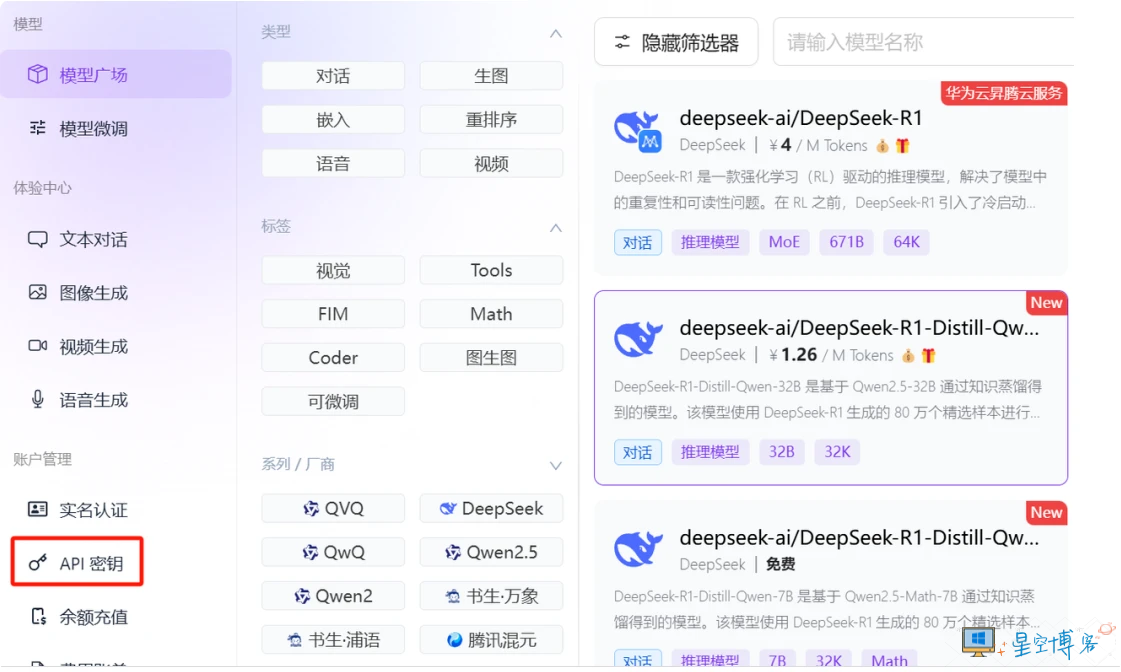Screen dimensions: 1121x672
Task: Click the sliders icon beside 模型微调
Action: pos(37,128)
